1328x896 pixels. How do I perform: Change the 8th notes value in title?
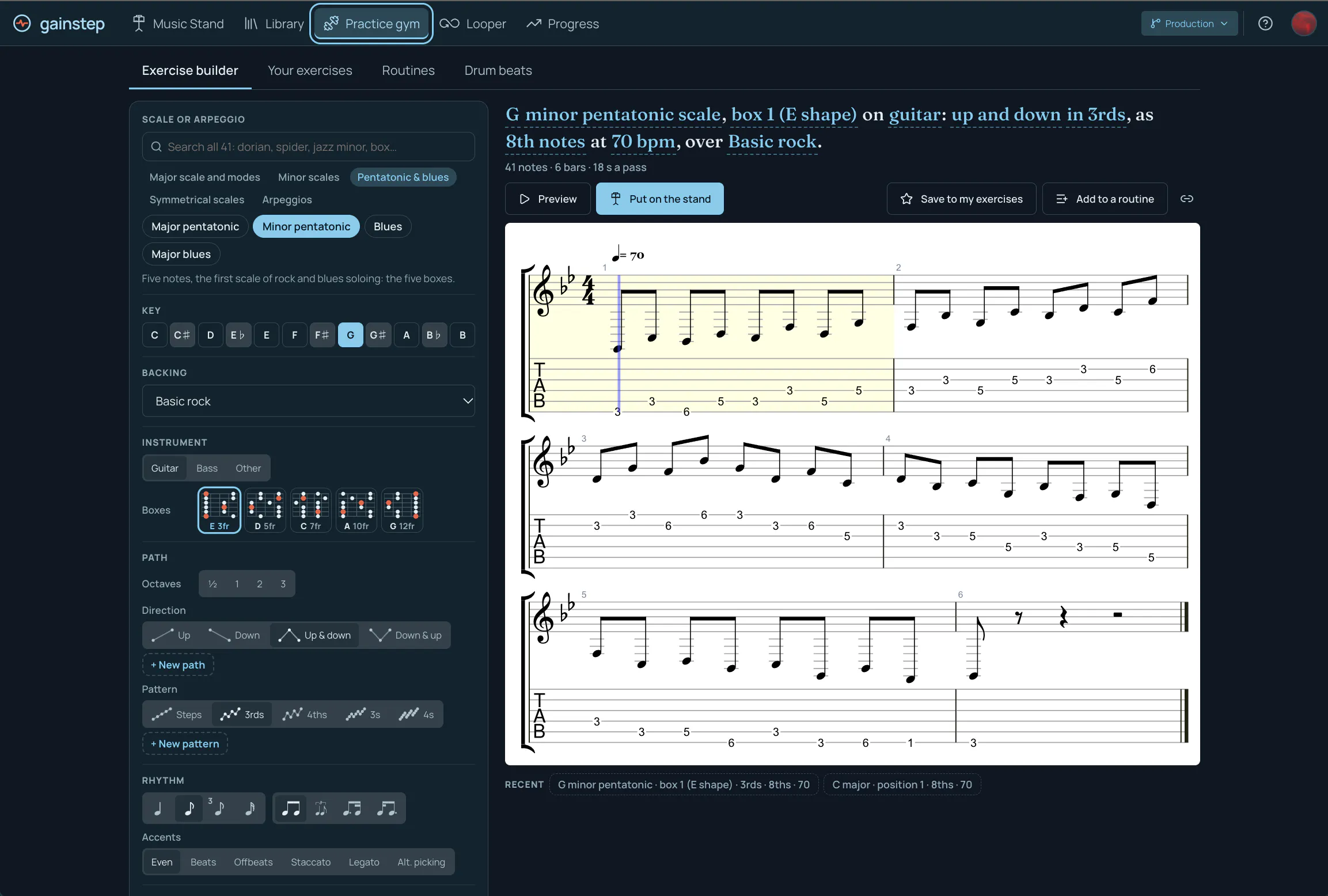(545, 142)
